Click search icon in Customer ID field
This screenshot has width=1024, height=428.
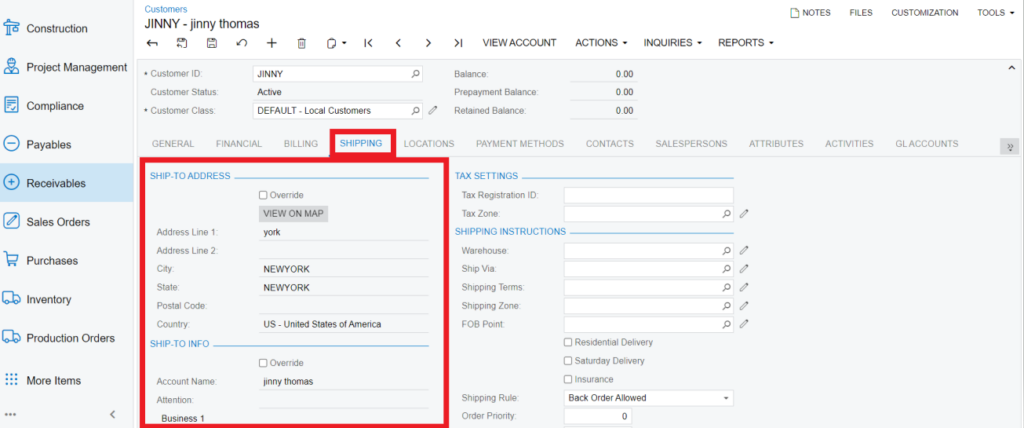tap(415, 74)
